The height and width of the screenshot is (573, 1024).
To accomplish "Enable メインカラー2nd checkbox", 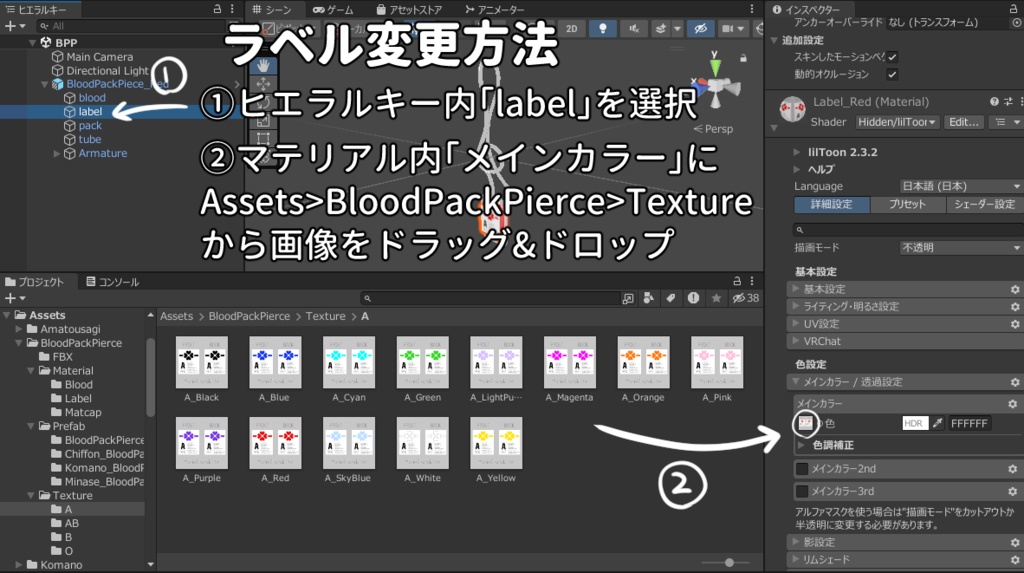I will [x=802, y=469].
